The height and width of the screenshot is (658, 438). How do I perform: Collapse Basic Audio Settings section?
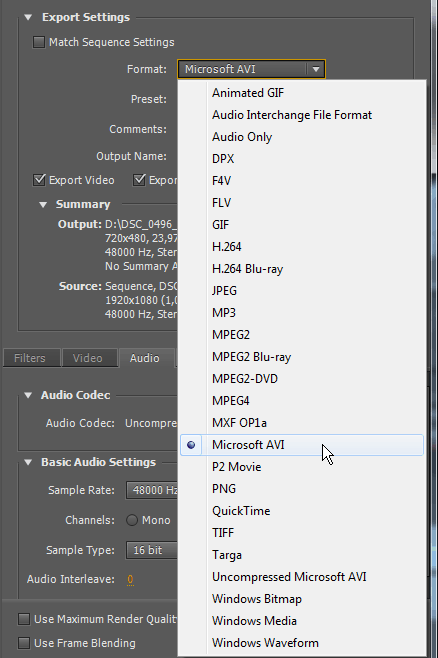point(28,462)
